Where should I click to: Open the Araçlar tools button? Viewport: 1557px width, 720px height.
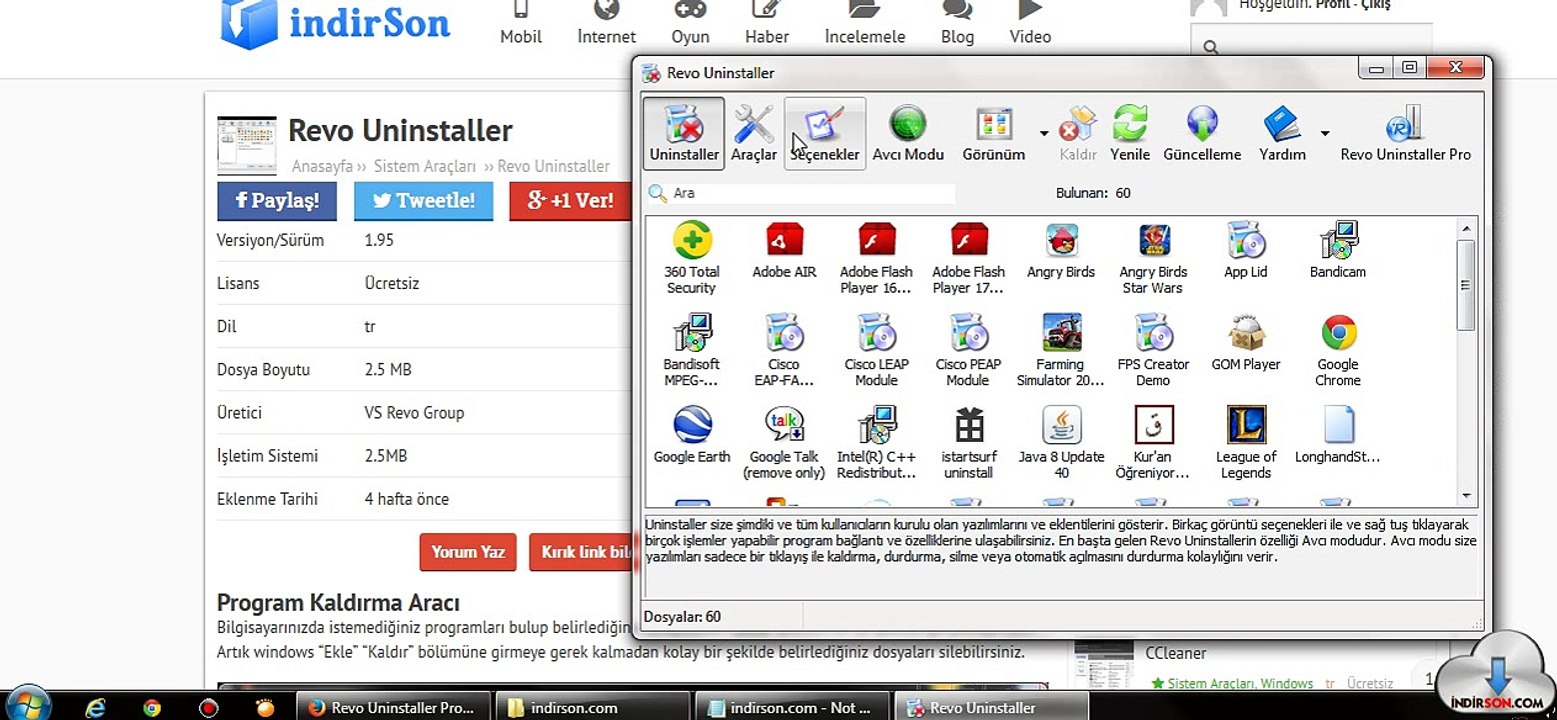tap(753, 133)
